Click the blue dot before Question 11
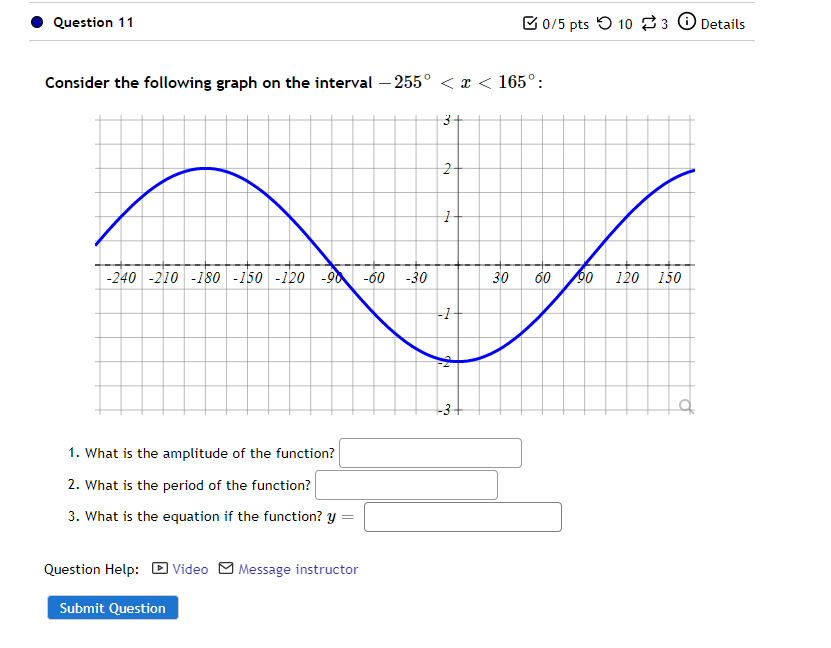Viewport: 831px width, 648px height. click(x=36, y=22)
